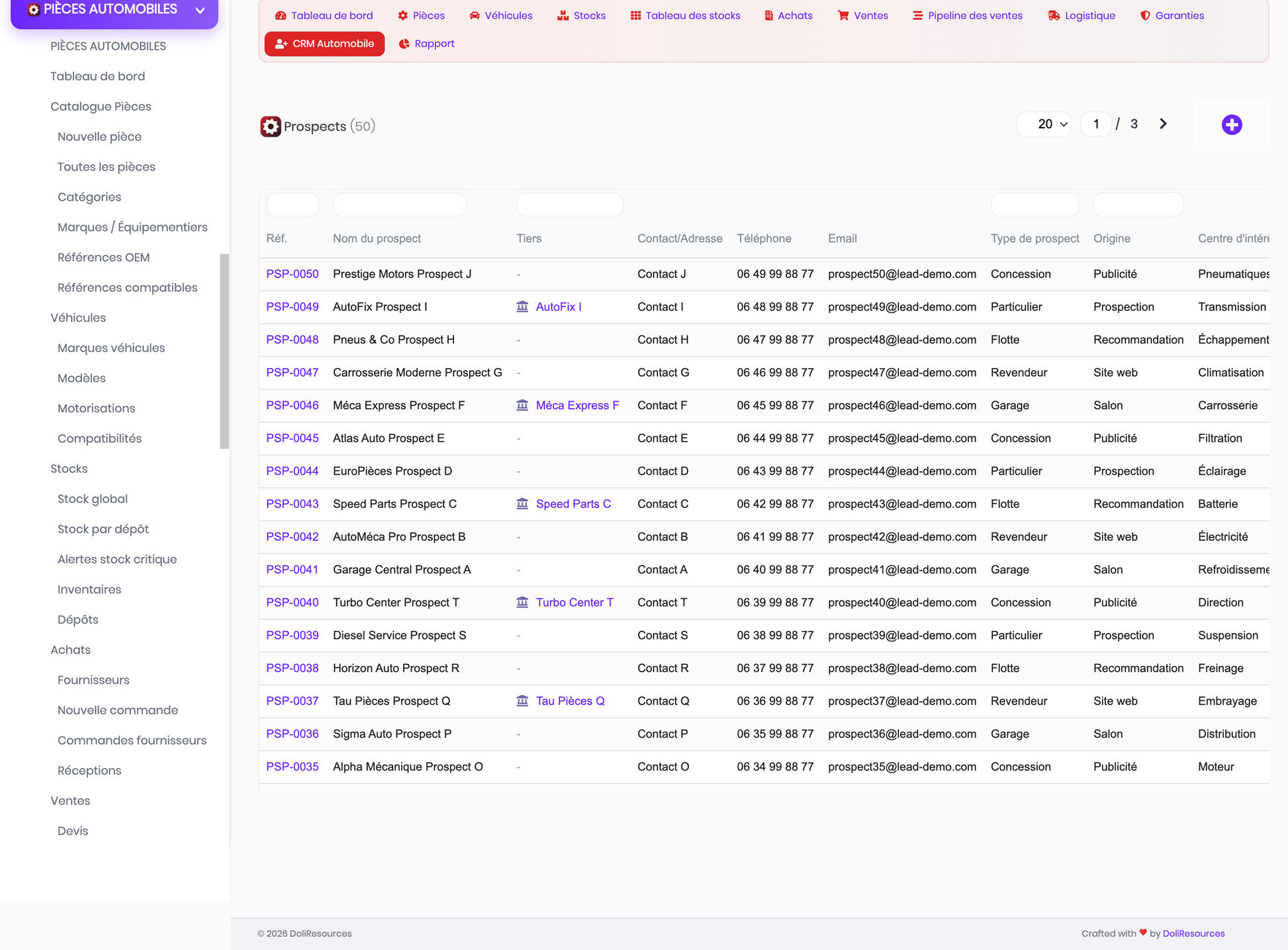Screen dimensions: 1288x950
Task: Sort by Email column header
Action: tap(842, 238)
